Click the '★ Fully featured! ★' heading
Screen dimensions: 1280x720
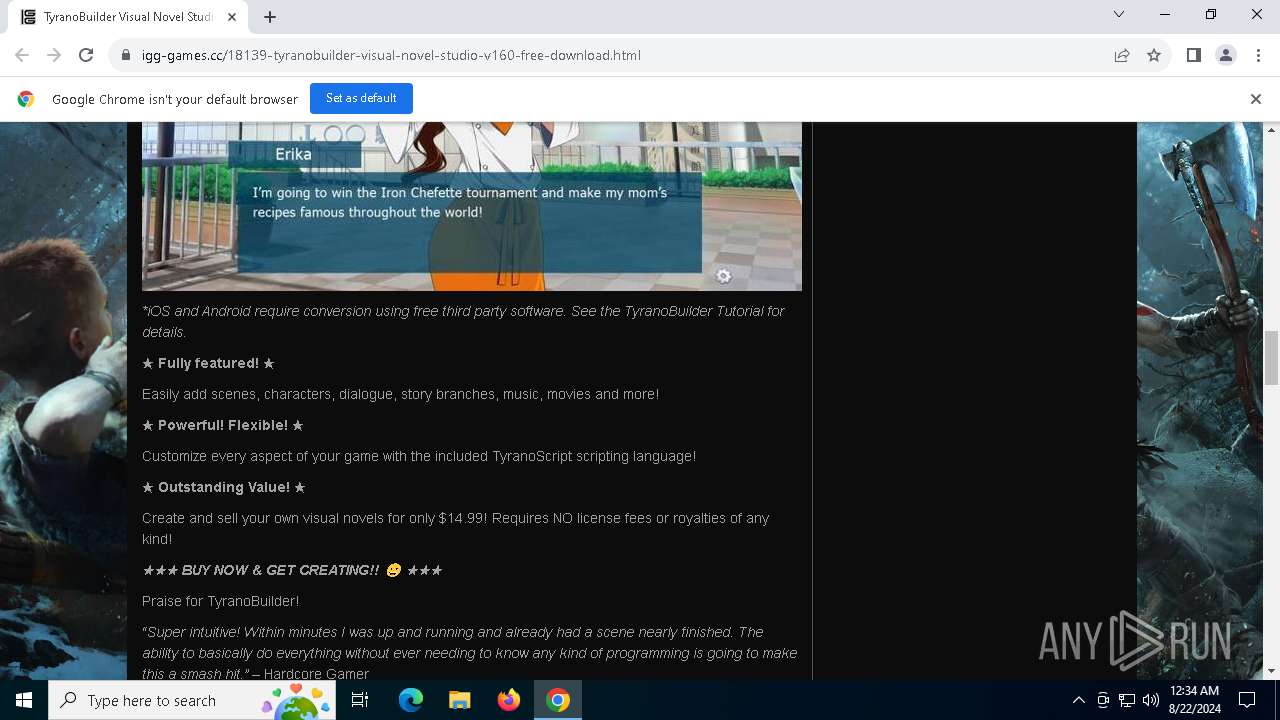pyautogui.click(x=208, y=363)
